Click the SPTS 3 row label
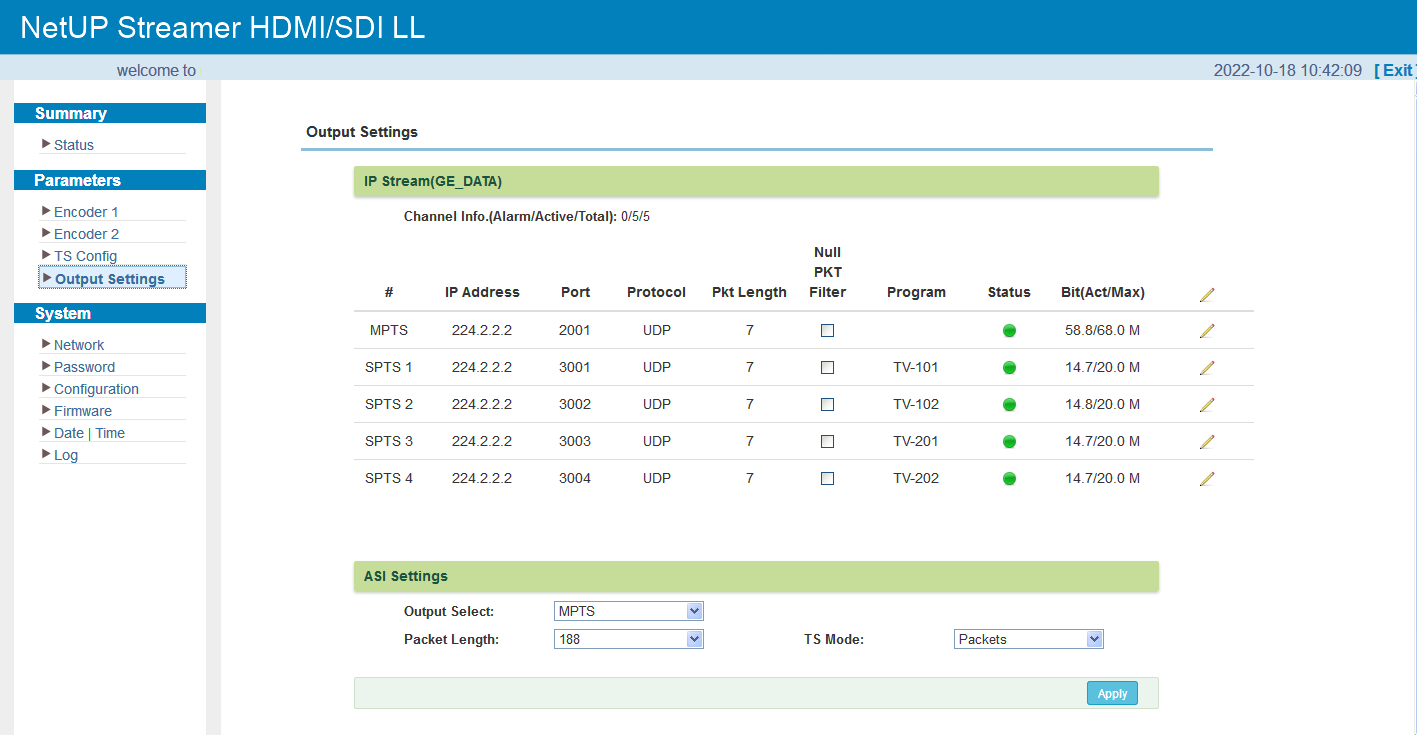The width and height of the screenshot is (1417, 735). [389, 442]
